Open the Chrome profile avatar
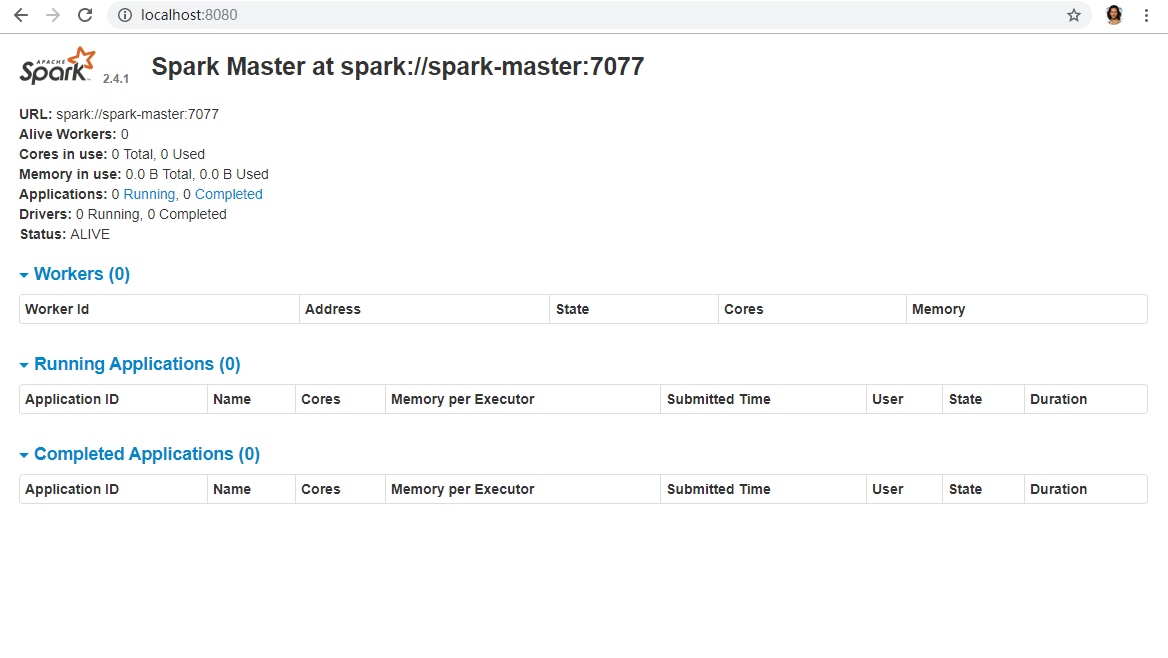This screenshot has width=1168, height=658. pyautogui.click(x=1114, y=15)
